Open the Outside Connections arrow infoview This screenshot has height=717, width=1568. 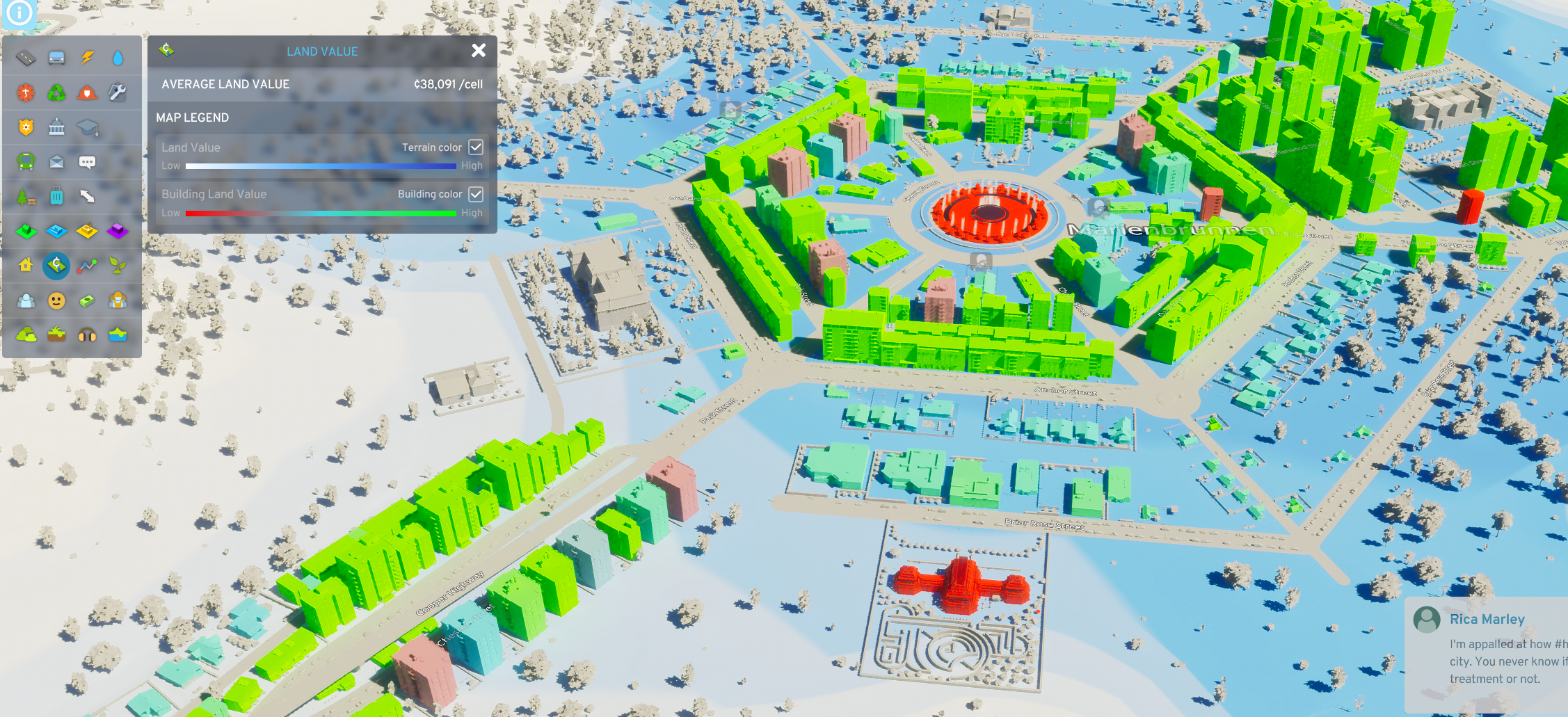coord(87,197)
